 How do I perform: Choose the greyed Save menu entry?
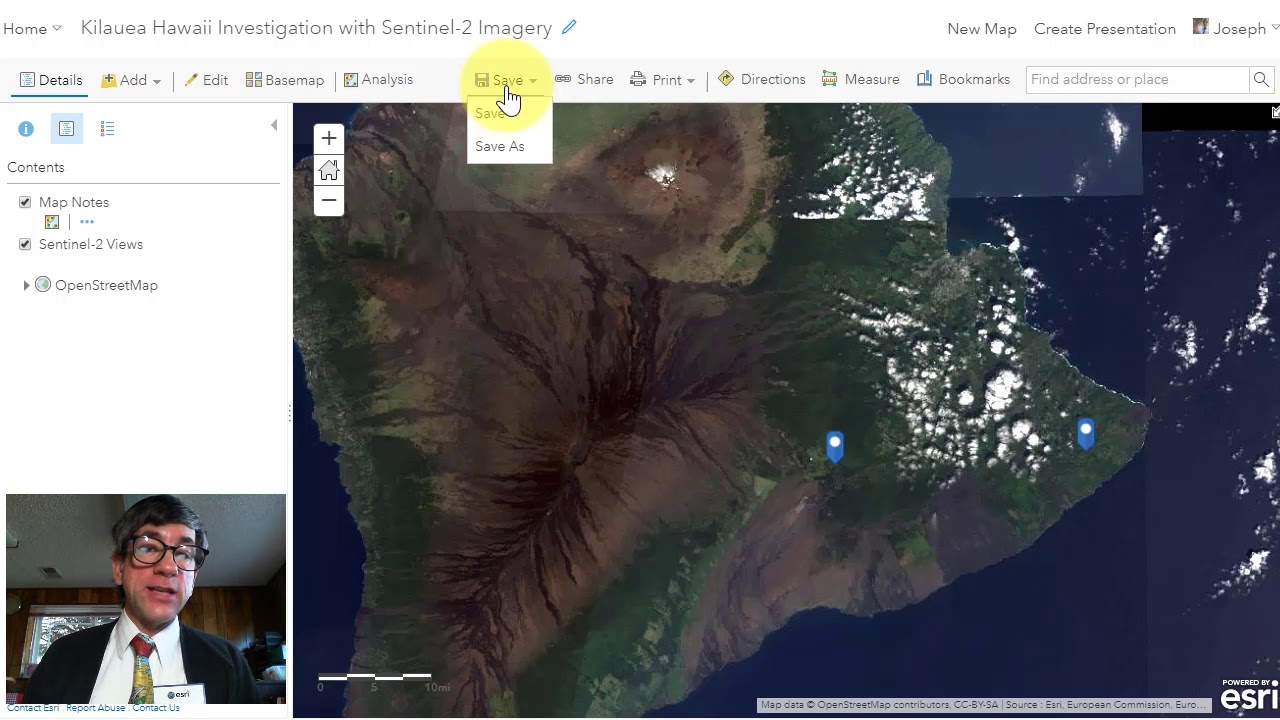(489, 113)
